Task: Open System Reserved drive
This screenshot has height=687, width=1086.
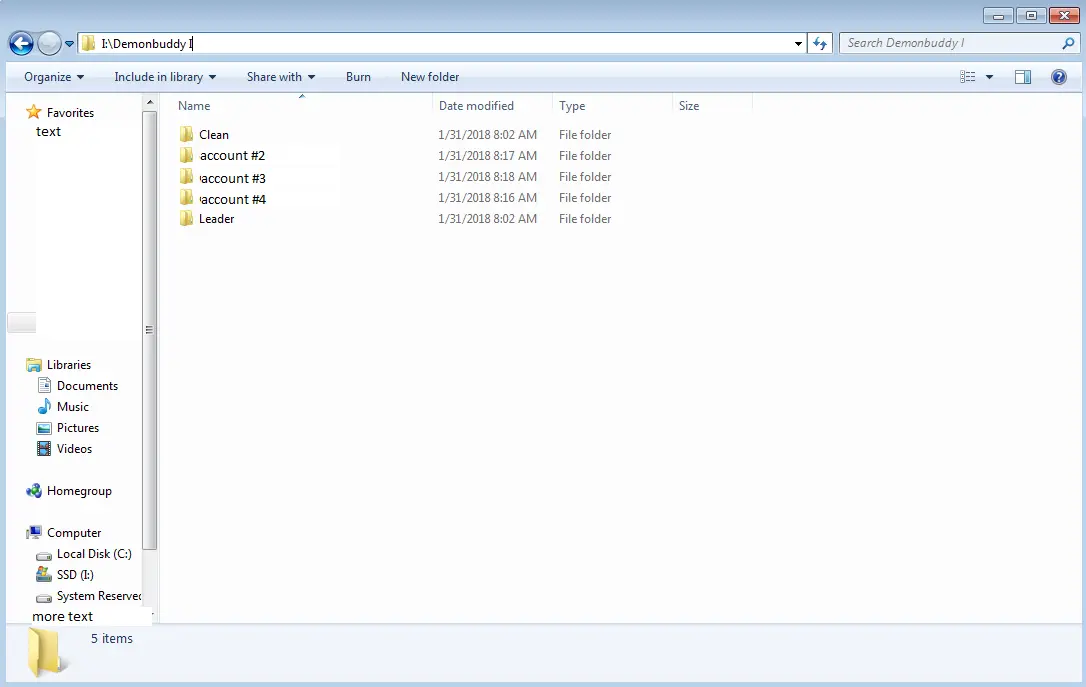Action: [x=98, y=596]
